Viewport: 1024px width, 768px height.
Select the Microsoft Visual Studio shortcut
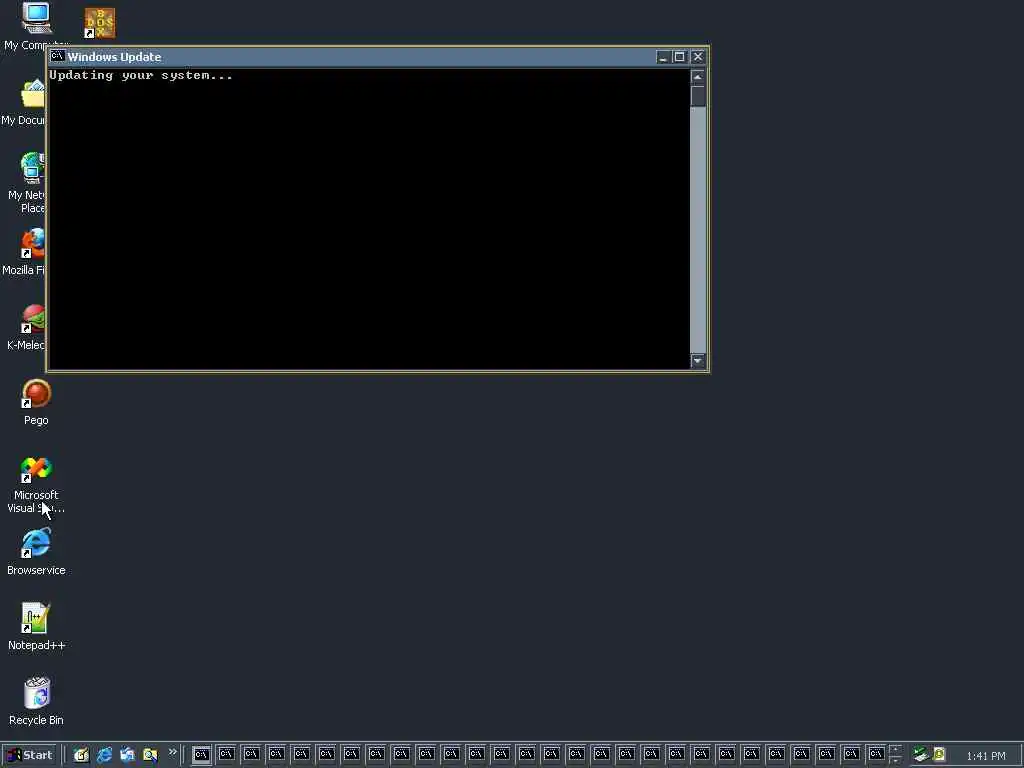point(36,469)
